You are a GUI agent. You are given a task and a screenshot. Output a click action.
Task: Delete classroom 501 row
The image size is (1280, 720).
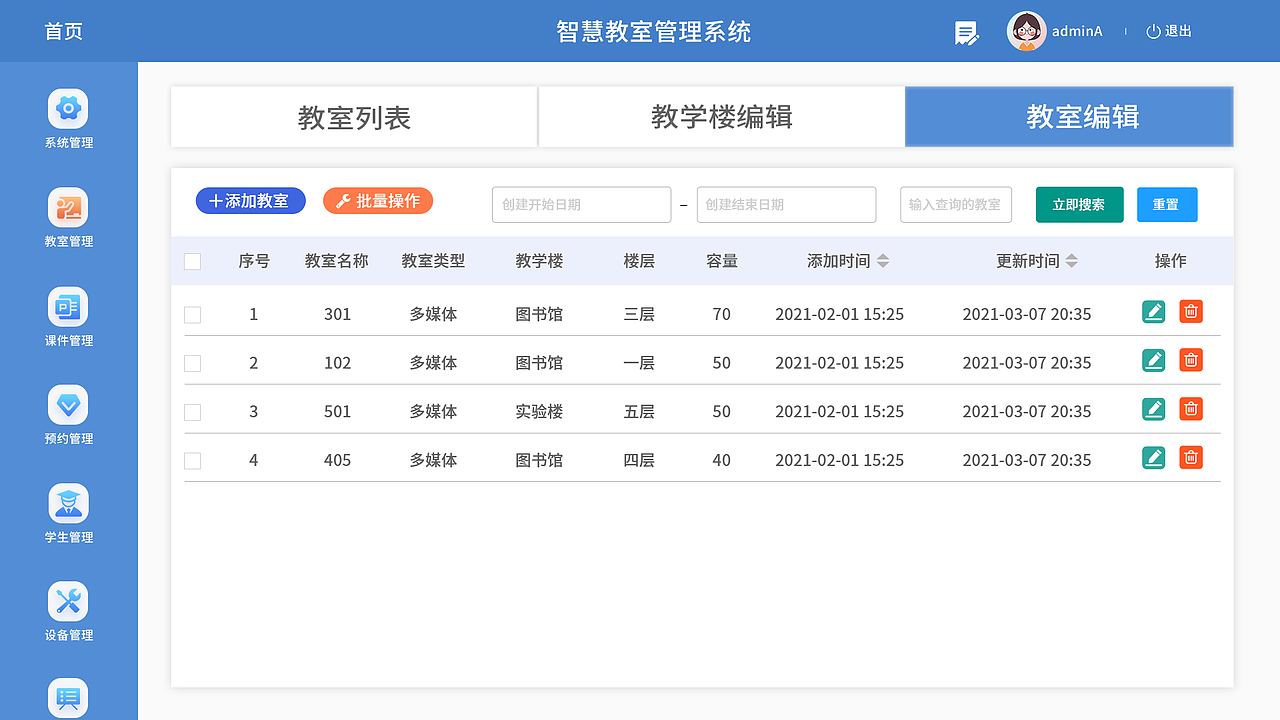pos(1191,408)
